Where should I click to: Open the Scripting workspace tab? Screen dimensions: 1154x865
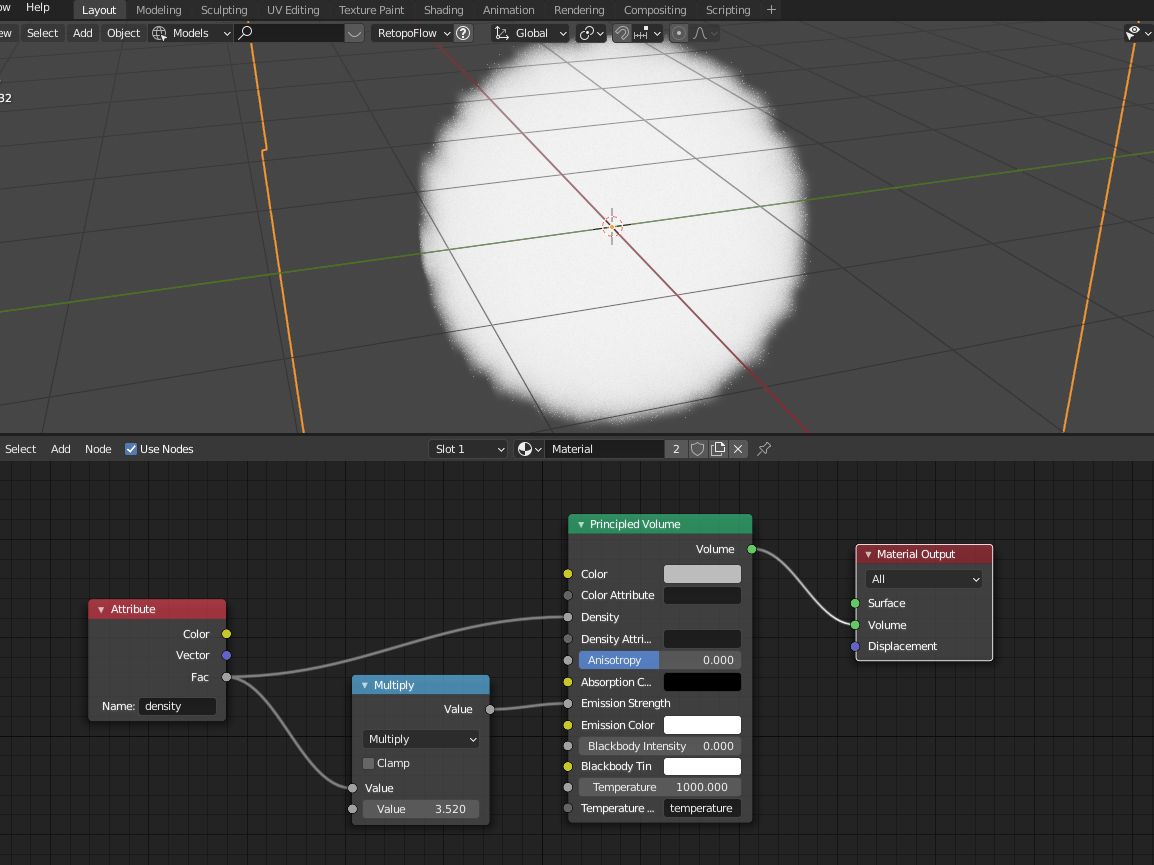(x=727, y=10)
